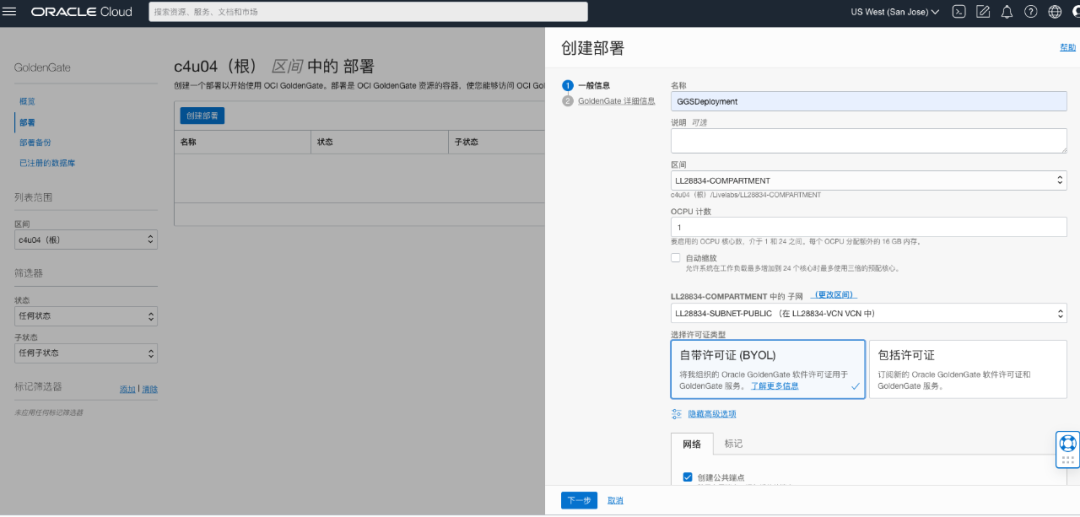1080x517 pixels.
Task: Click the 清除 tag filter link
Action: (150, 389)
